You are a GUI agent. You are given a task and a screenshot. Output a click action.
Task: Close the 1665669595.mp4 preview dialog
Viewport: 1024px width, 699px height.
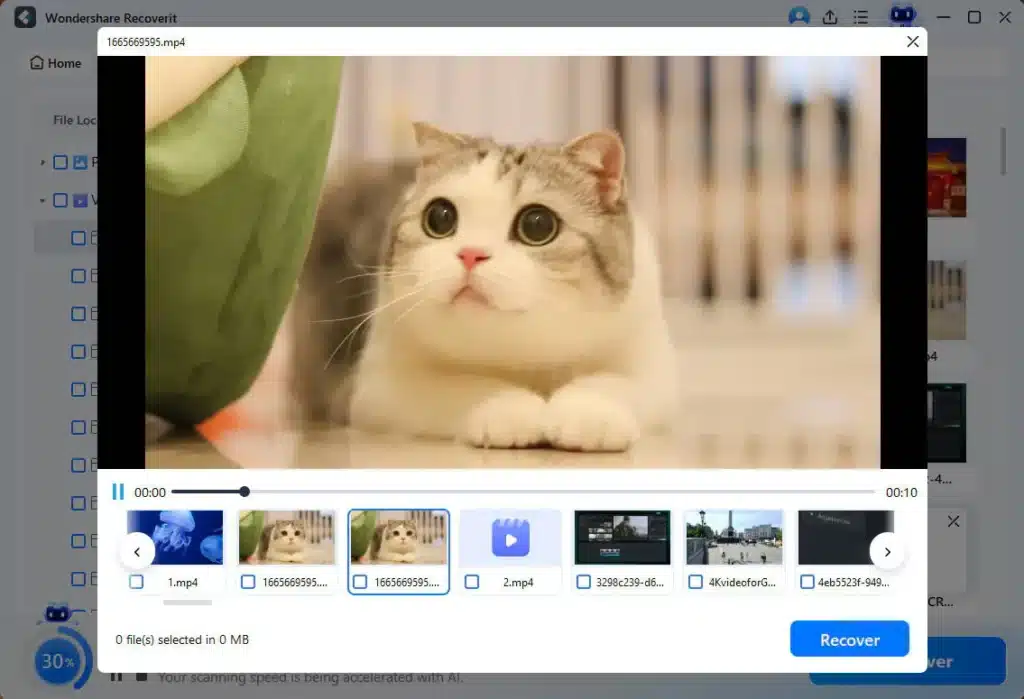(x=911, y=41)
